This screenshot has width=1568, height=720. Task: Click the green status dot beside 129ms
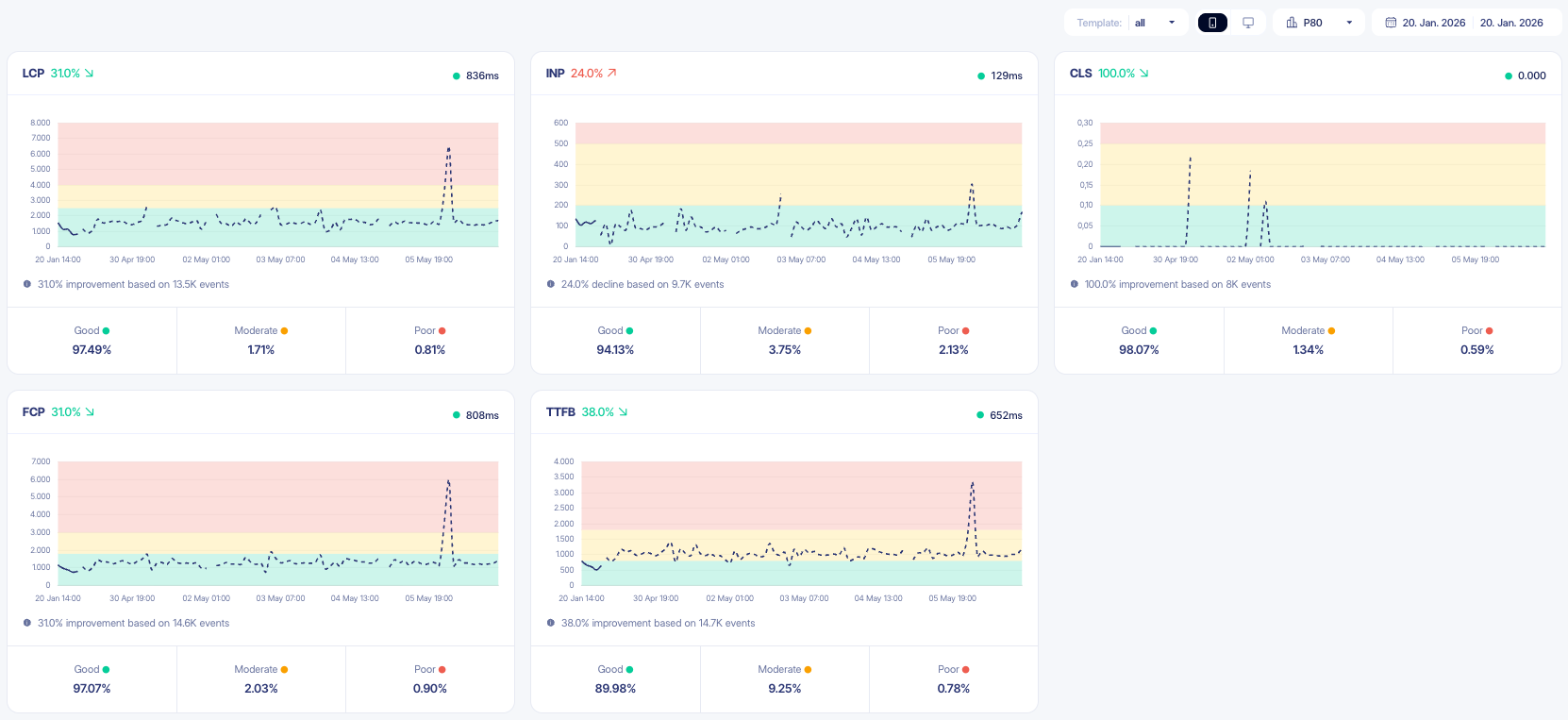tap(981, 75)
